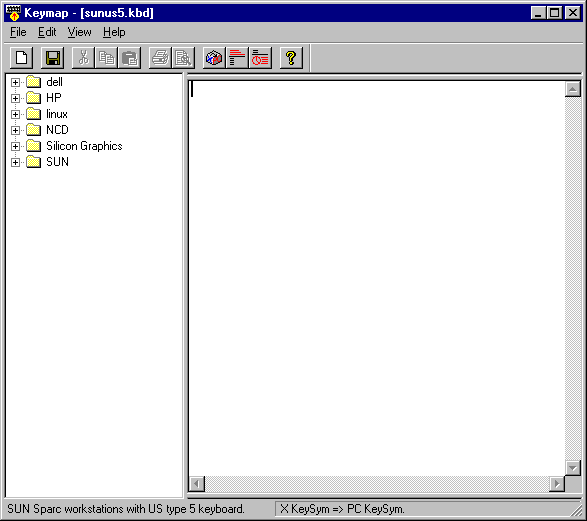This screenshot has width=587, height=521.
Task: Click the horizontal scrollbar right arrow
Action: [557, 484]
